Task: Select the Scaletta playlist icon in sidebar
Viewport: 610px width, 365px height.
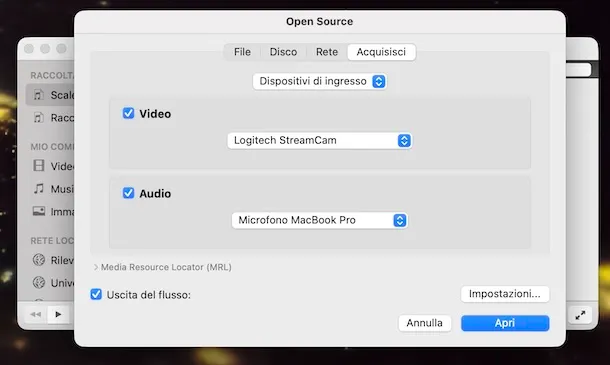Action: pos(39,95)
